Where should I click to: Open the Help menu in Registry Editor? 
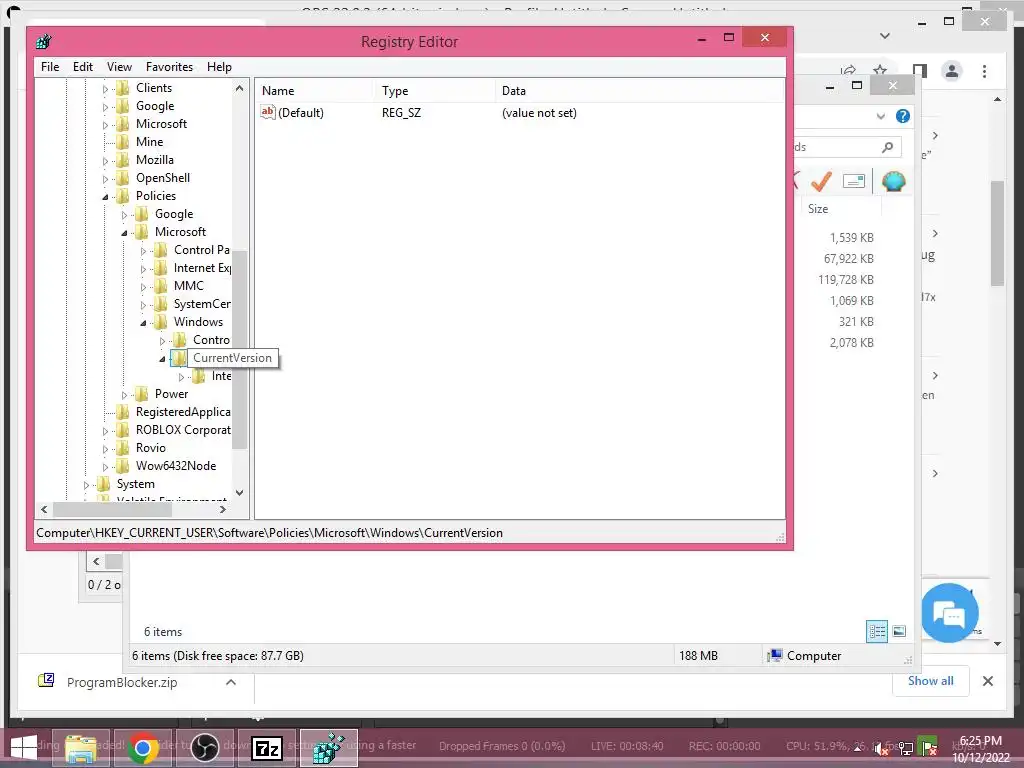219,67
